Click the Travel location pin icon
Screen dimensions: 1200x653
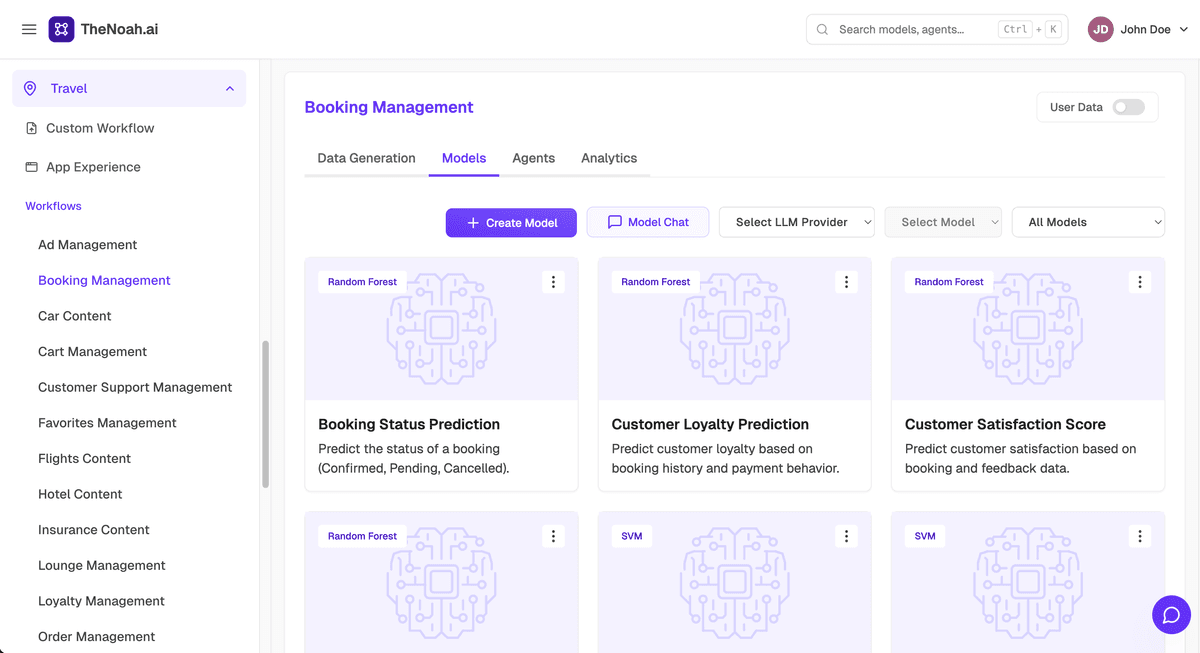tap(30, 88)
